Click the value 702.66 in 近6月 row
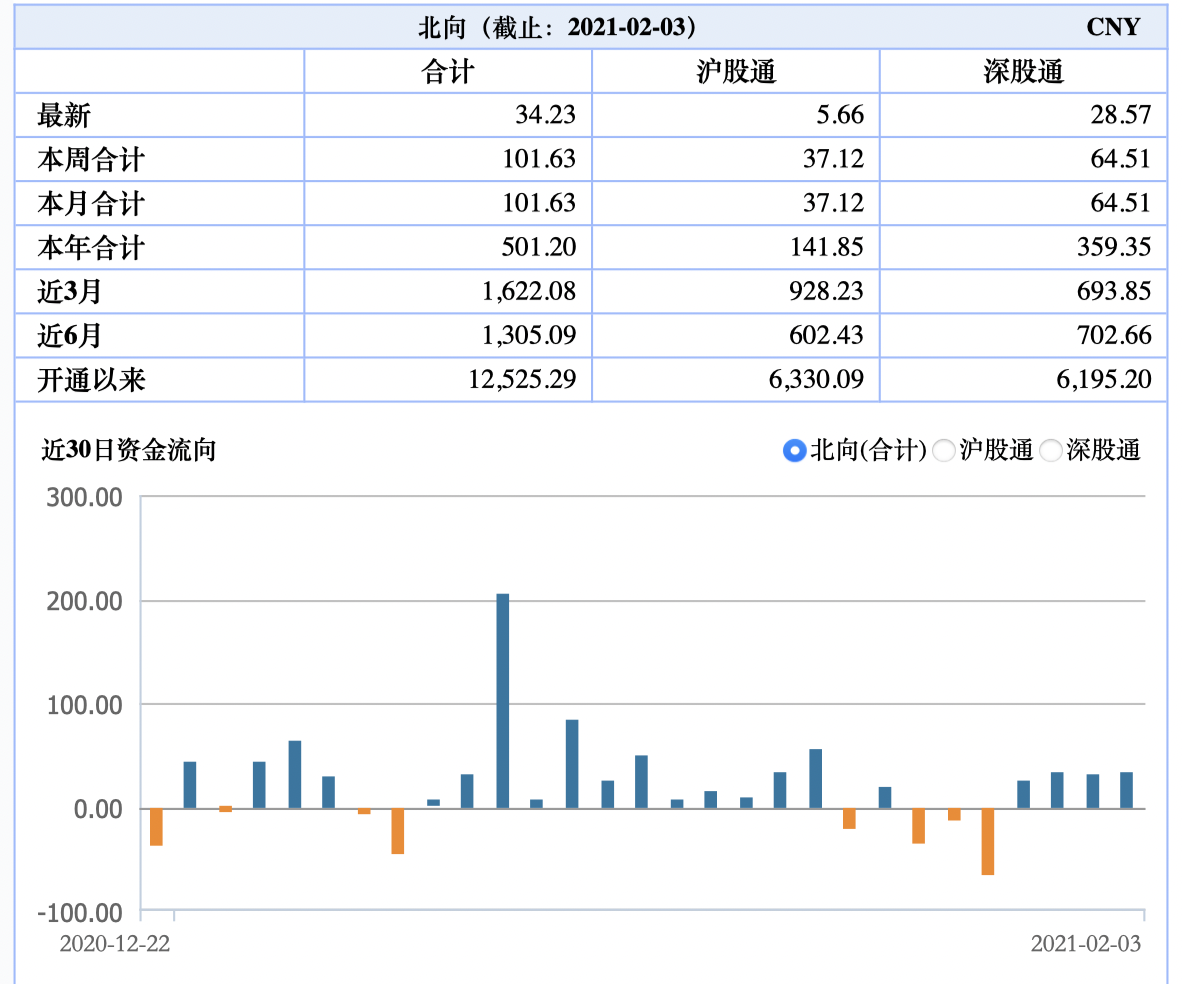This screenshot has width=1182, height=984. point(1114,335)
